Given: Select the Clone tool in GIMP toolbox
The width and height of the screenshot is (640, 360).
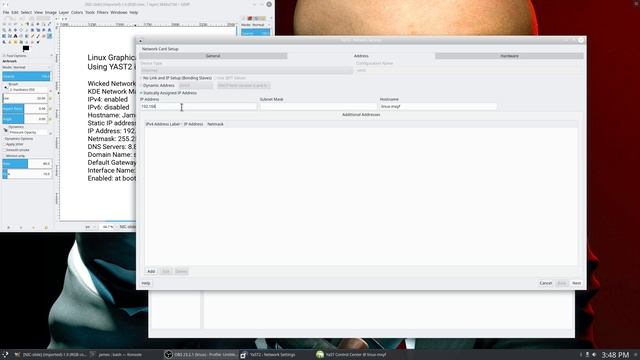Looking at the screenshot, I should [x=10, y=42].
